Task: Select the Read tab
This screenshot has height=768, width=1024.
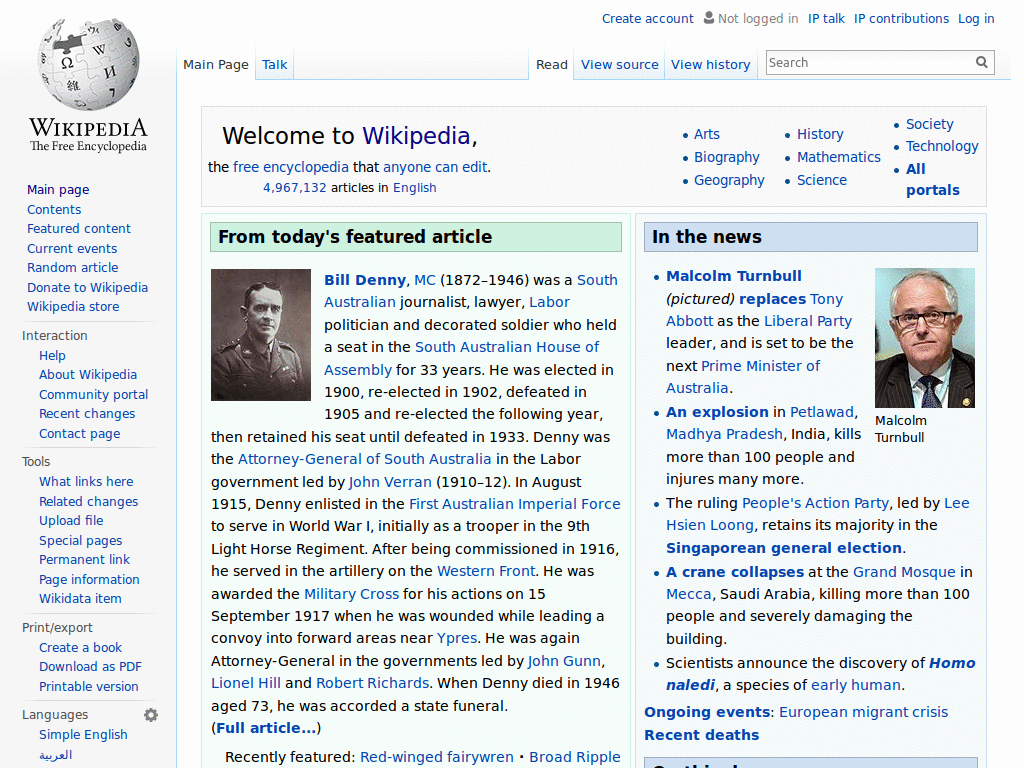Action: [552, 65]
